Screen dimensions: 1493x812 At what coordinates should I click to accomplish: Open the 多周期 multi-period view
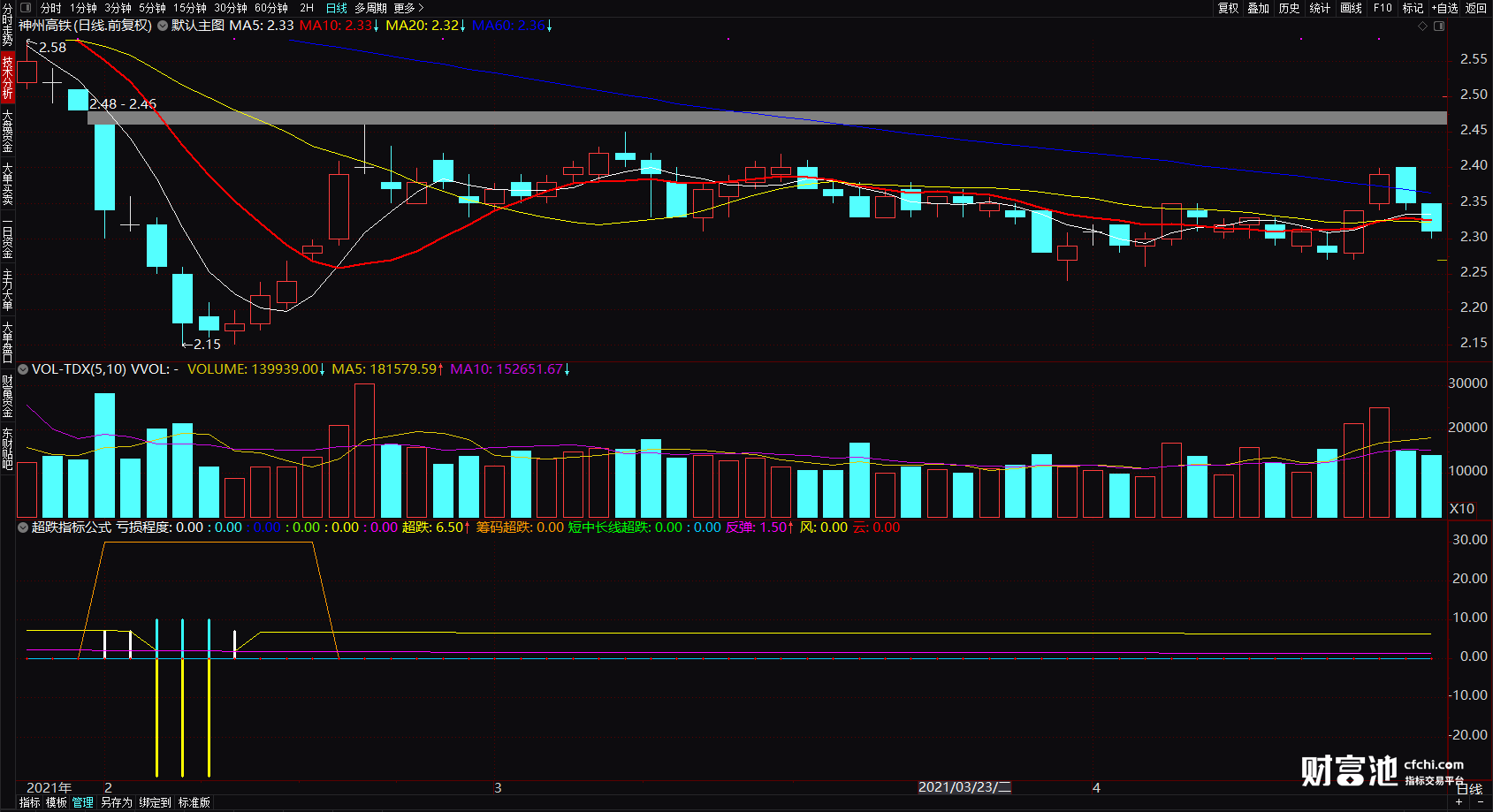(x=370, y=8)
